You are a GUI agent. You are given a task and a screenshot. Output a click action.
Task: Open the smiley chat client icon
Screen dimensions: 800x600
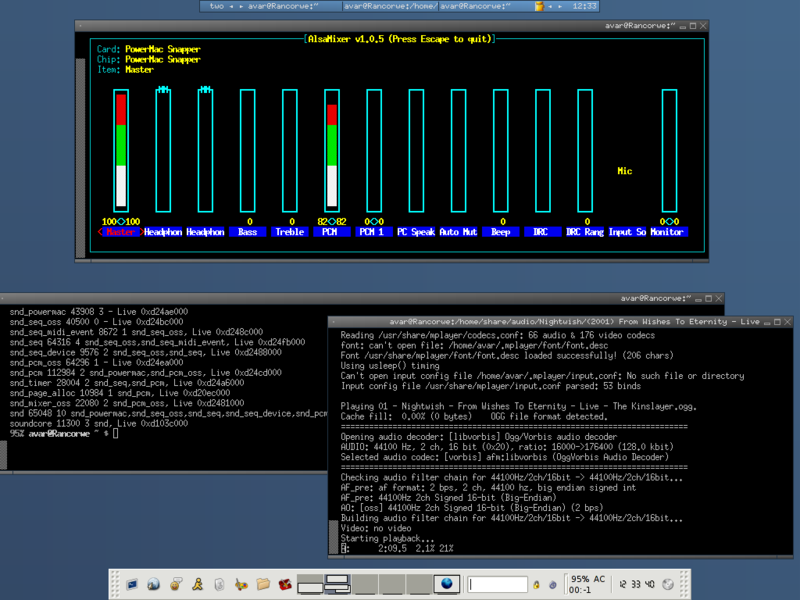click(175, 585)
